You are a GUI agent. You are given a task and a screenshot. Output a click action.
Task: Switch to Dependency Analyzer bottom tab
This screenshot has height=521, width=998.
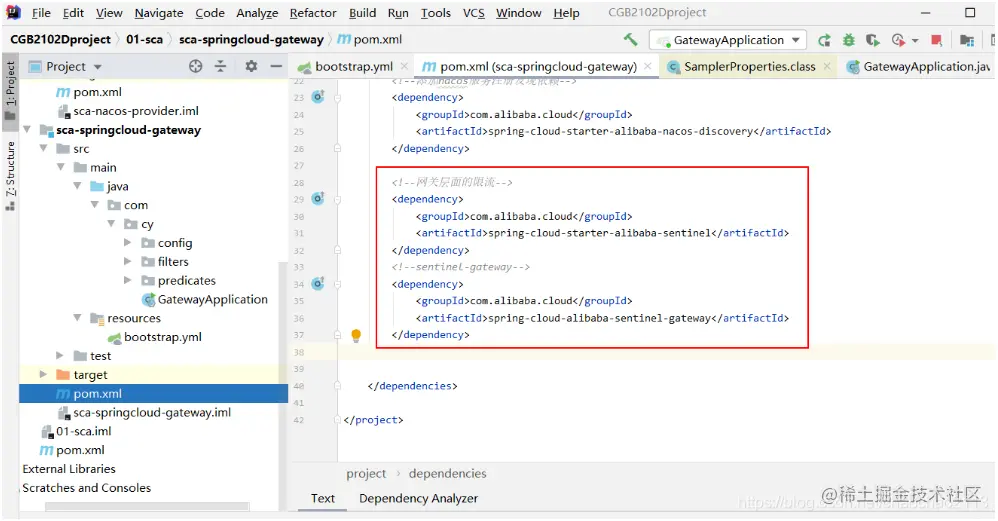418,498
